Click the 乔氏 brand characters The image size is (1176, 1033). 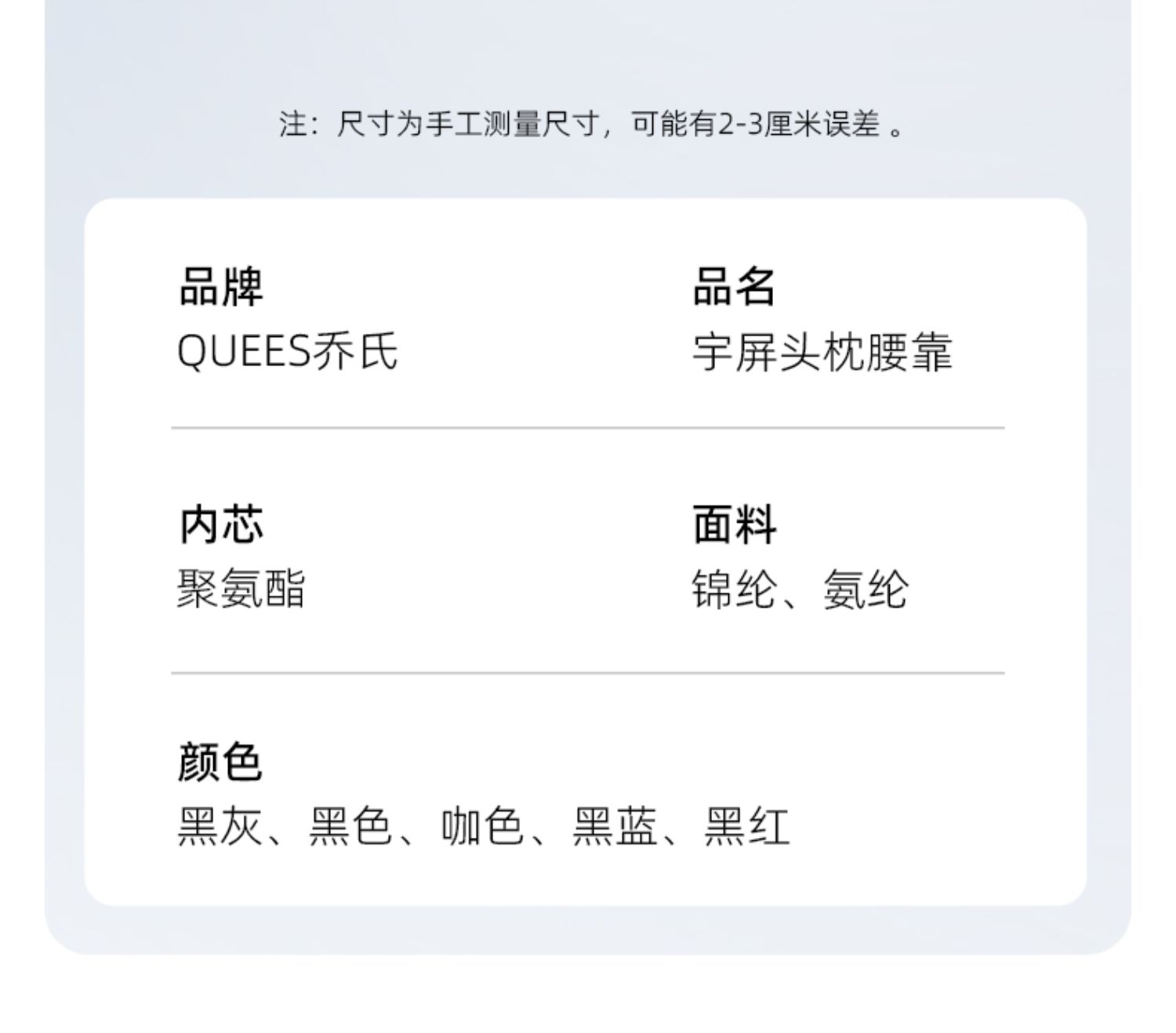(x=356, y=351)
